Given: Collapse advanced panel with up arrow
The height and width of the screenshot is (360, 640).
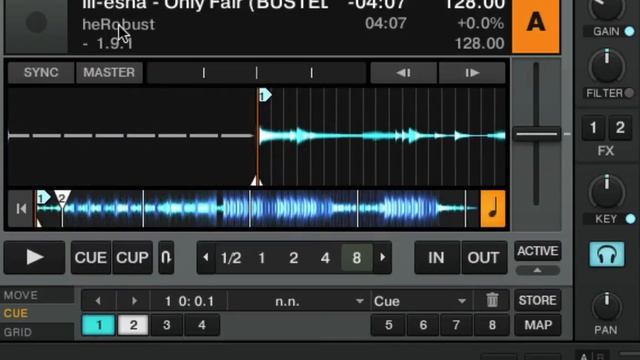Looking at the screenshot, I should click(538, 270).
